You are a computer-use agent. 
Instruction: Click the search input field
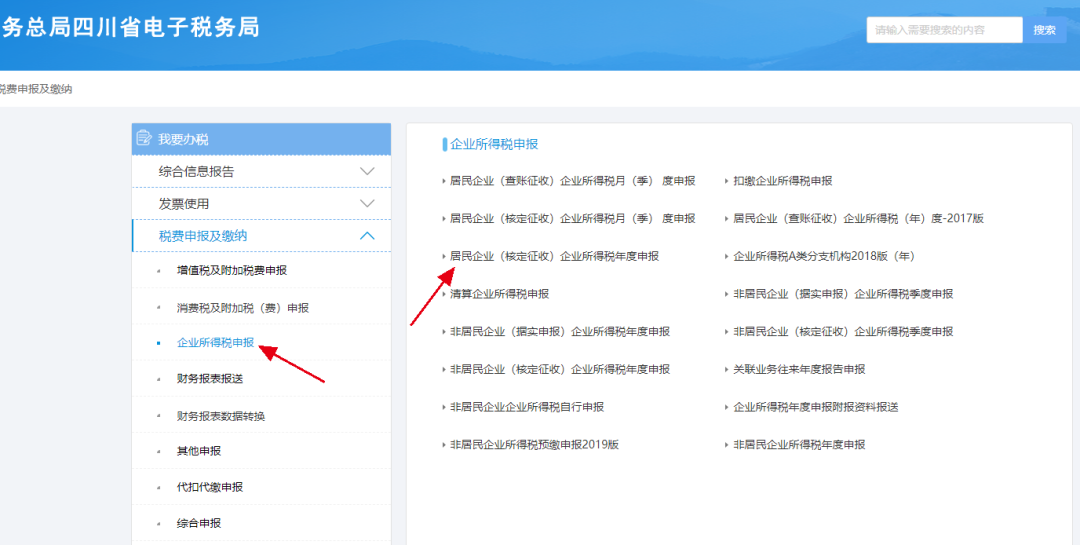pyautogui.click(x=944, y=30)
